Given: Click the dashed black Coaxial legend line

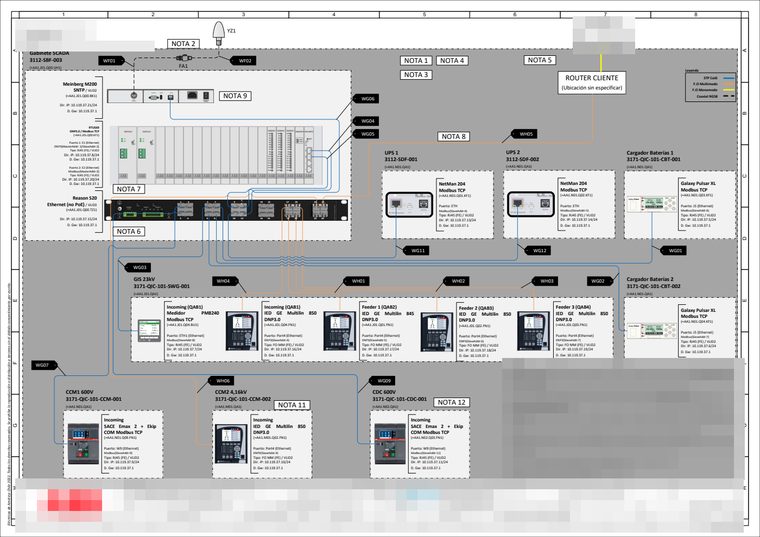Looking at the screenshot, I should coord(728,96).
